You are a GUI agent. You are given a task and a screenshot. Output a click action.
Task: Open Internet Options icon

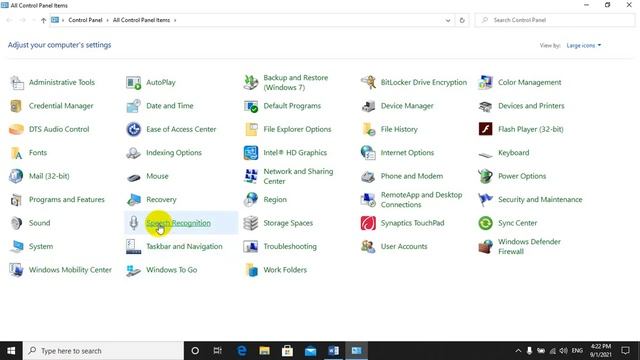(x=368, y=153)
